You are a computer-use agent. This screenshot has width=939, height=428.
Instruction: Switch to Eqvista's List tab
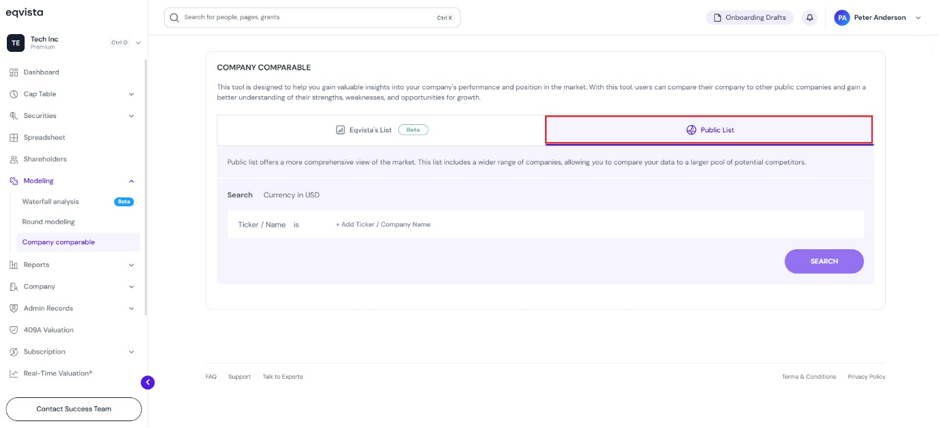click(381, 130)
